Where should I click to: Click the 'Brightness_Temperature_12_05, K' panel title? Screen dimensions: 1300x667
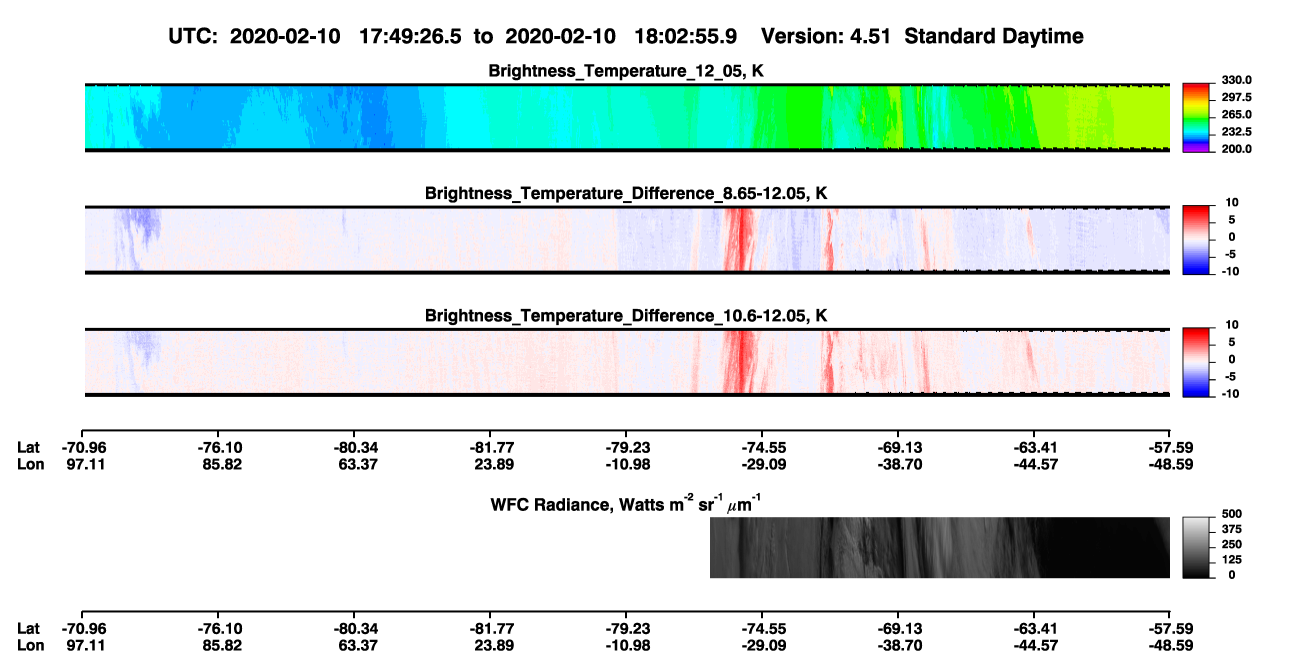(x=627, y=71)
